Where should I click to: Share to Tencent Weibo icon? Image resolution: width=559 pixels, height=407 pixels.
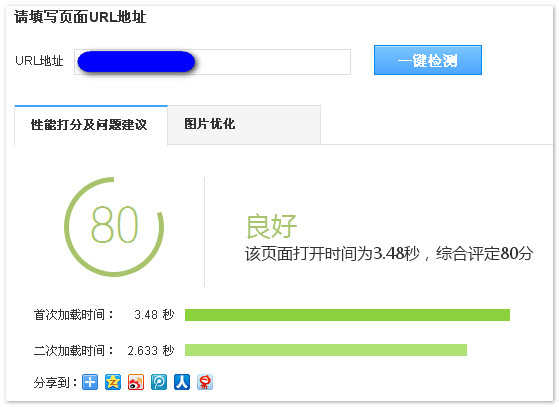159,382
